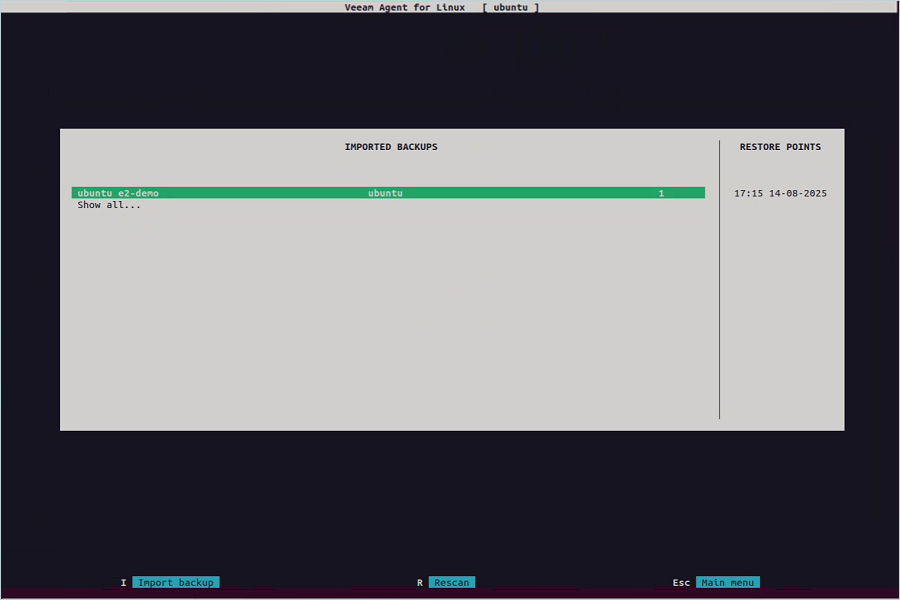Click the restore point count 1
Screen dimensions: 900x600
(x=661, y=193)
